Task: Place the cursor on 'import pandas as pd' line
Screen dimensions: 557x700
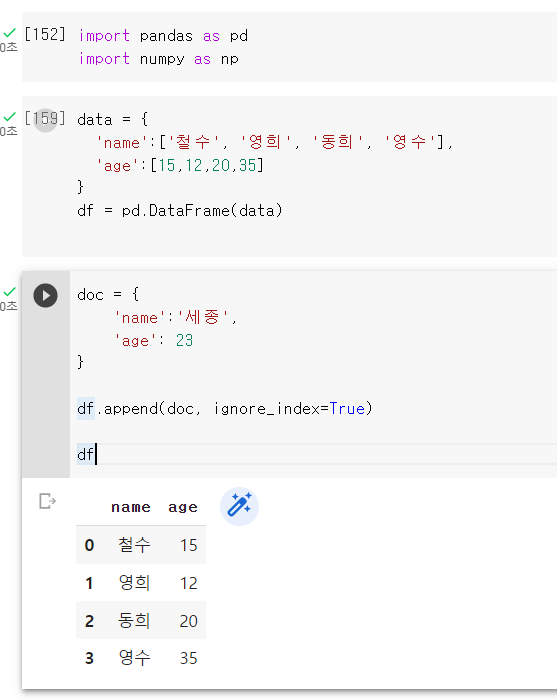Action: (x=163, y=36)
